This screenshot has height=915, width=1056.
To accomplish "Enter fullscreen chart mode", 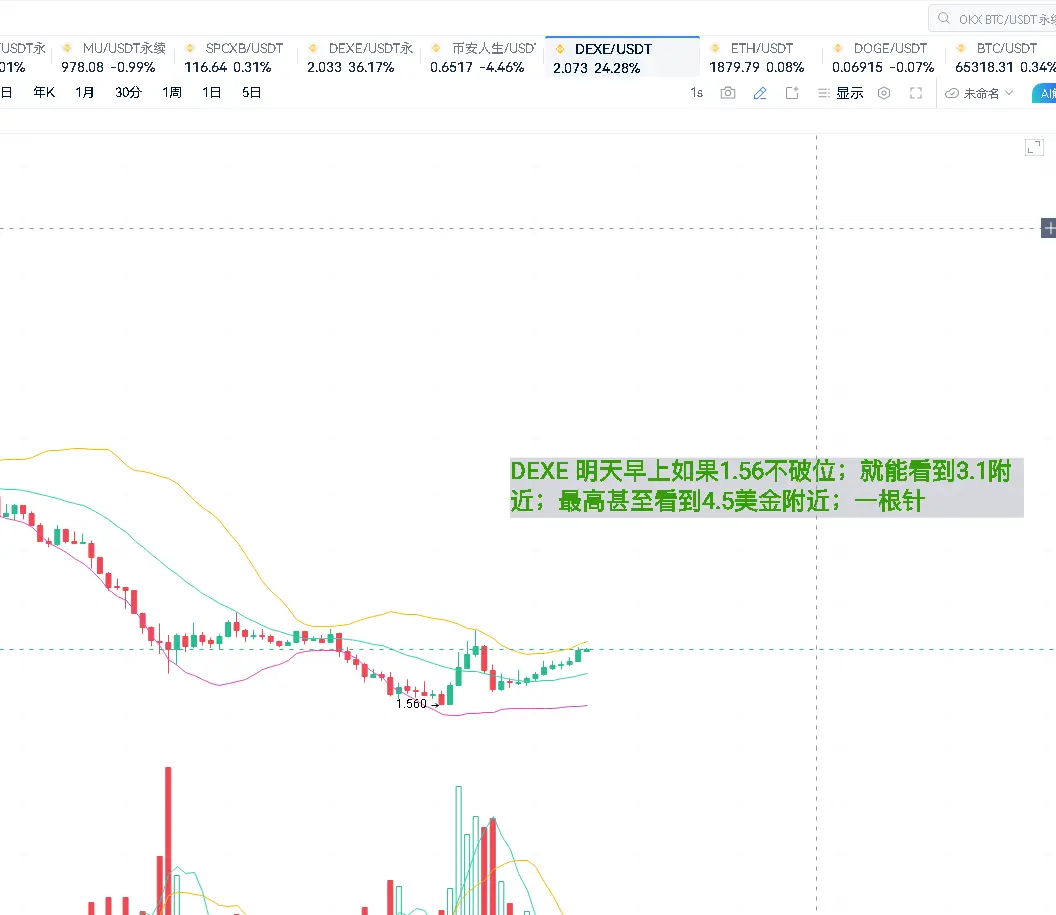I will coord(916,93).
